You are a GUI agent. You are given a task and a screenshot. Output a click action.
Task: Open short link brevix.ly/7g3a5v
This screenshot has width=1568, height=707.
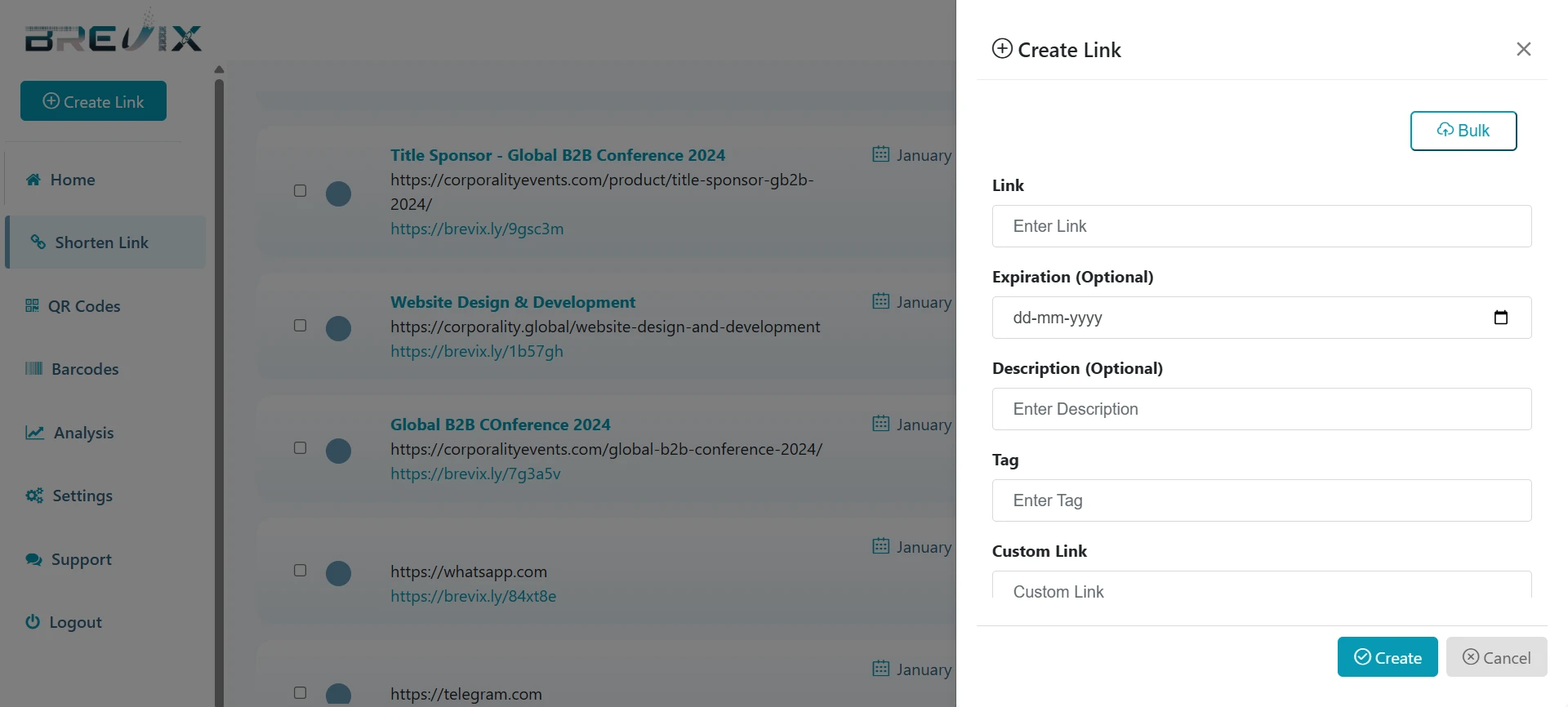(x=475, y=474)
